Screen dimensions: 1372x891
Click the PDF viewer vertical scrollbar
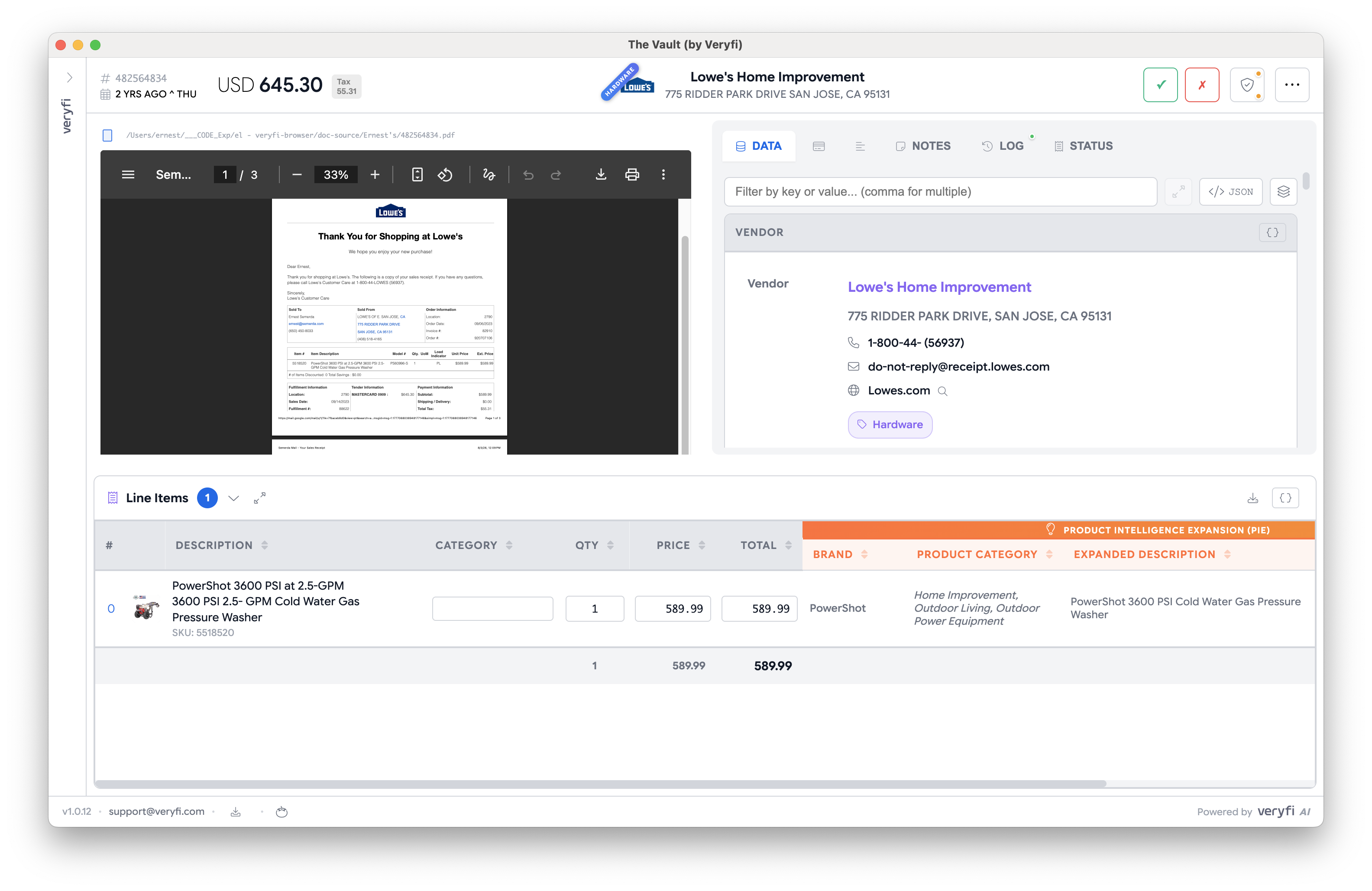(x=685, y=344)
